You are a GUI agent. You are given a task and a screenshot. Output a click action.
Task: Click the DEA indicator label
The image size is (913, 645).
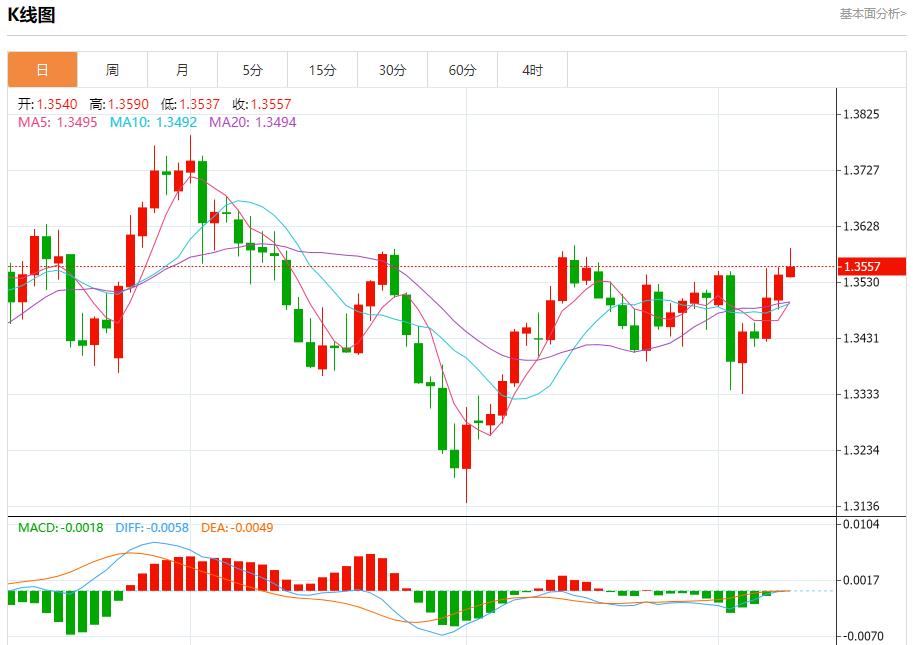coord(240,525)
